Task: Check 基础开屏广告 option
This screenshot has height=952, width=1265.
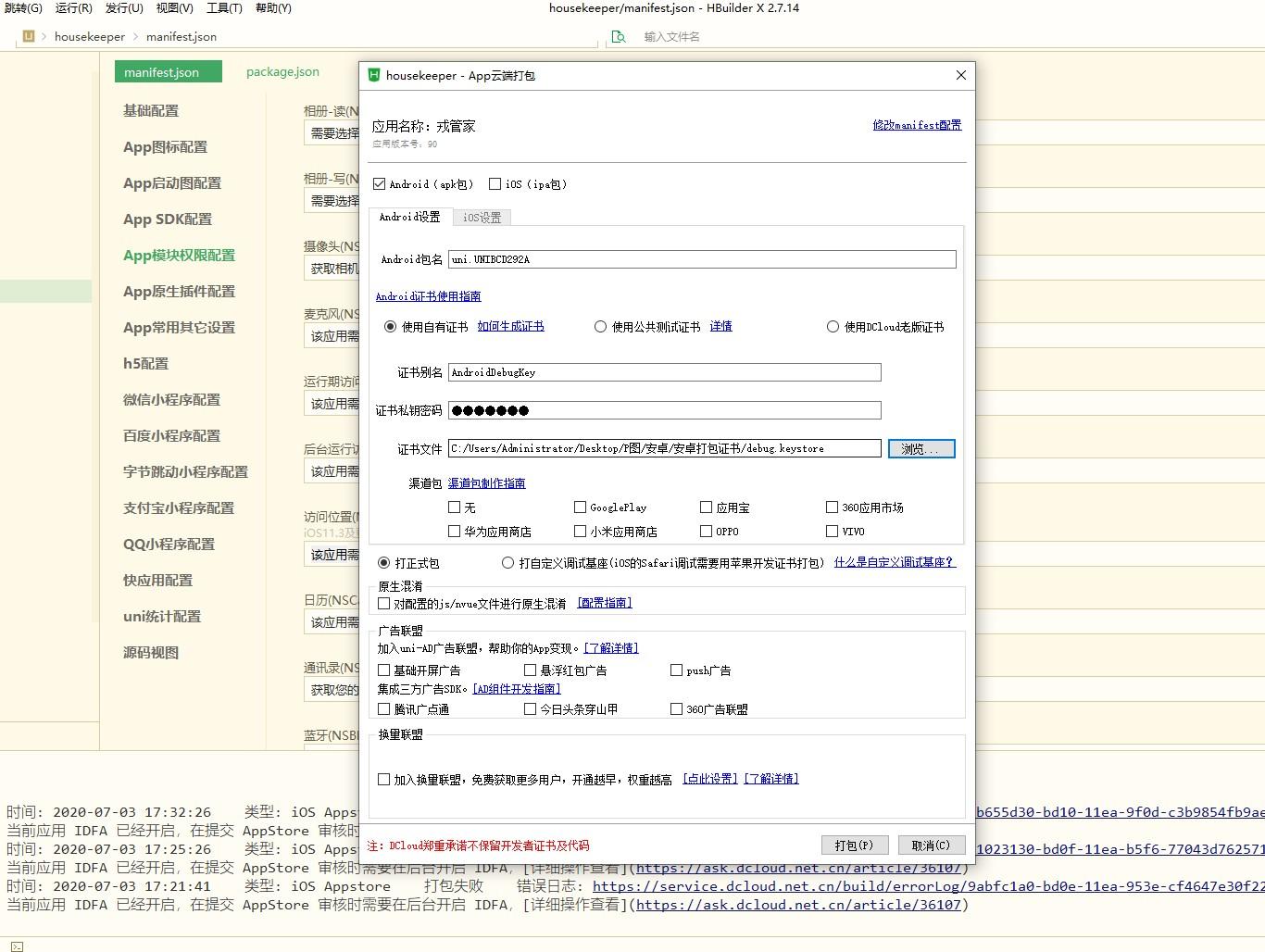Action: (x=383, y=670)
